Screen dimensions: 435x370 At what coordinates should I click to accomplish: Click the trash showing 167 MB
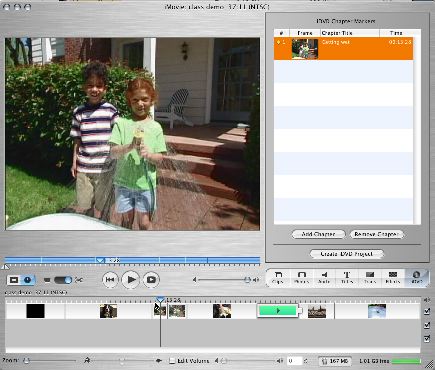point(334,361)
